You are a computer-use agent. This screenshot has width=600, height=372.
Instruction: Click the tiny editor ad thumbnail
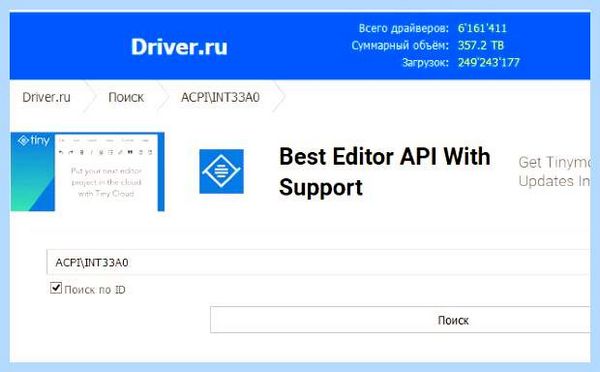click(x=88, y=172)
